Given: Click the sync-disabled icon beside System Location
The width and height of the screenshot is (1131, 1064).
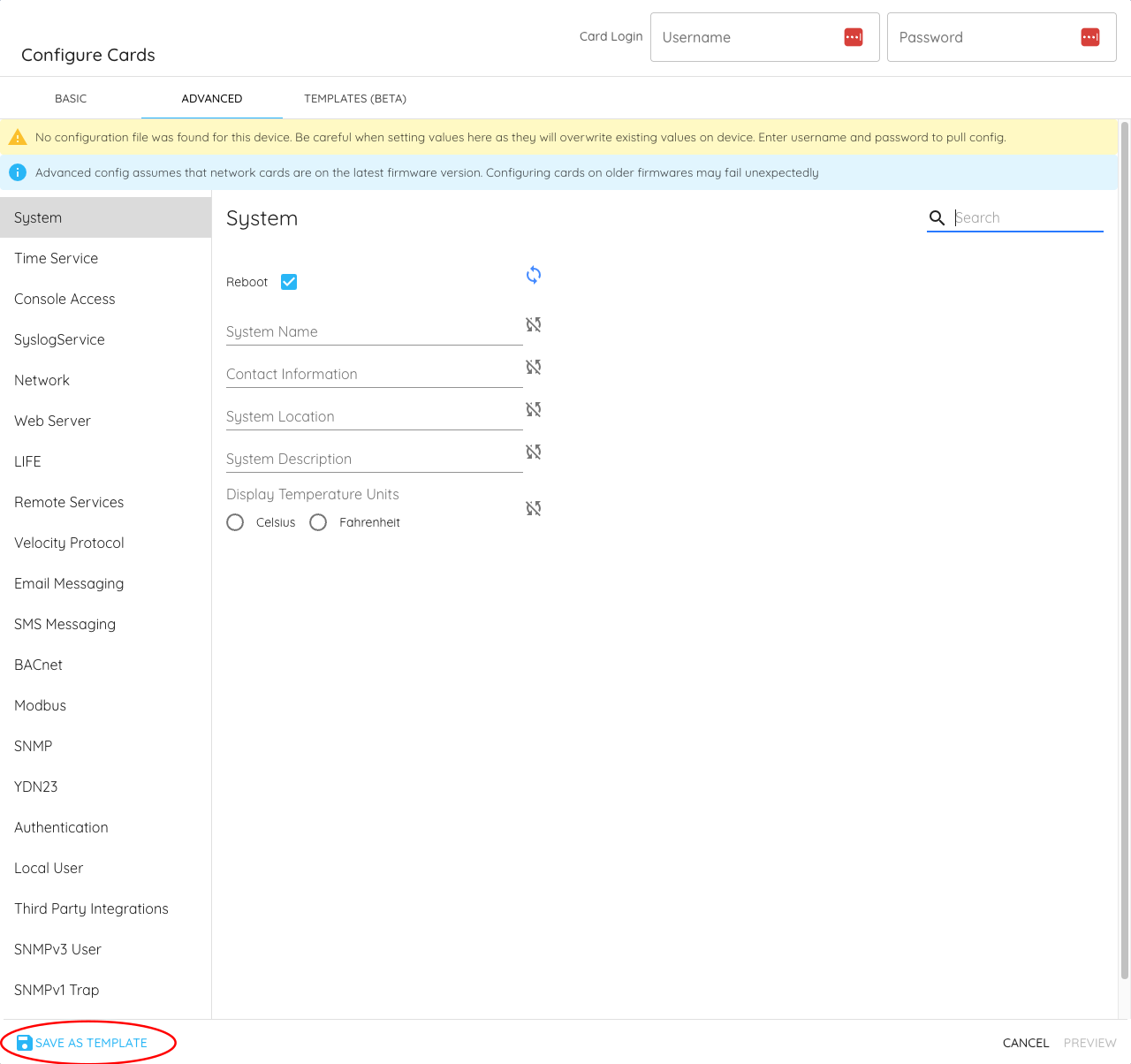Looking at the screenshot, I should tap(534, 409).
